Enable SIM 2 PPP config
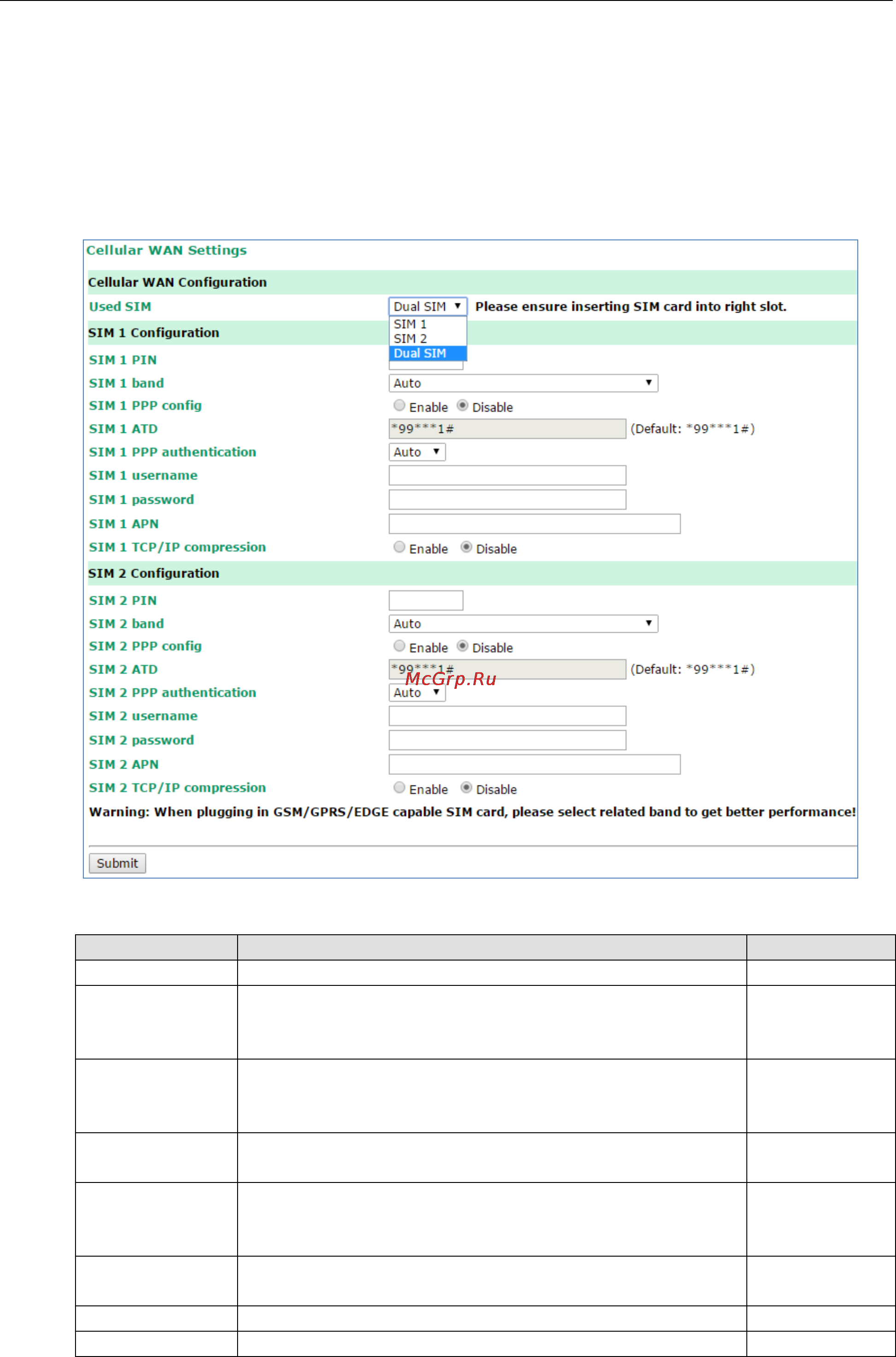 pos(400,646)
